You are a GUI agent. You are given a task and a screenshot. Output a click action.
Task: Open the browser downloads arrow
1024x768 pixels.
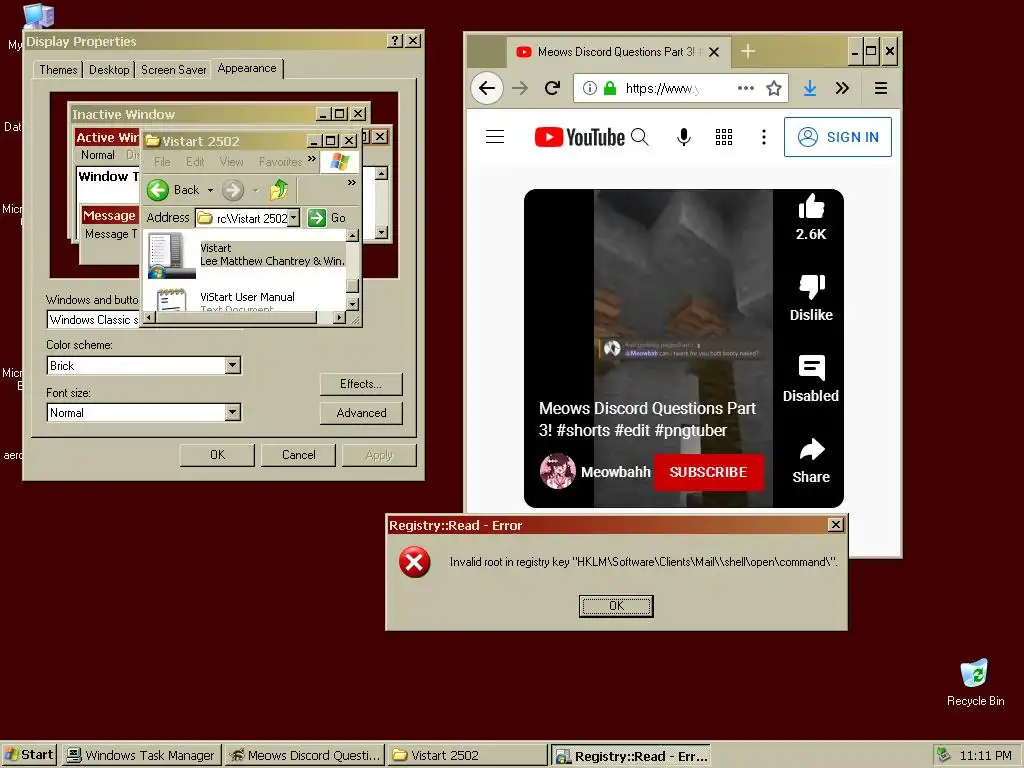[x=810, y=88]
